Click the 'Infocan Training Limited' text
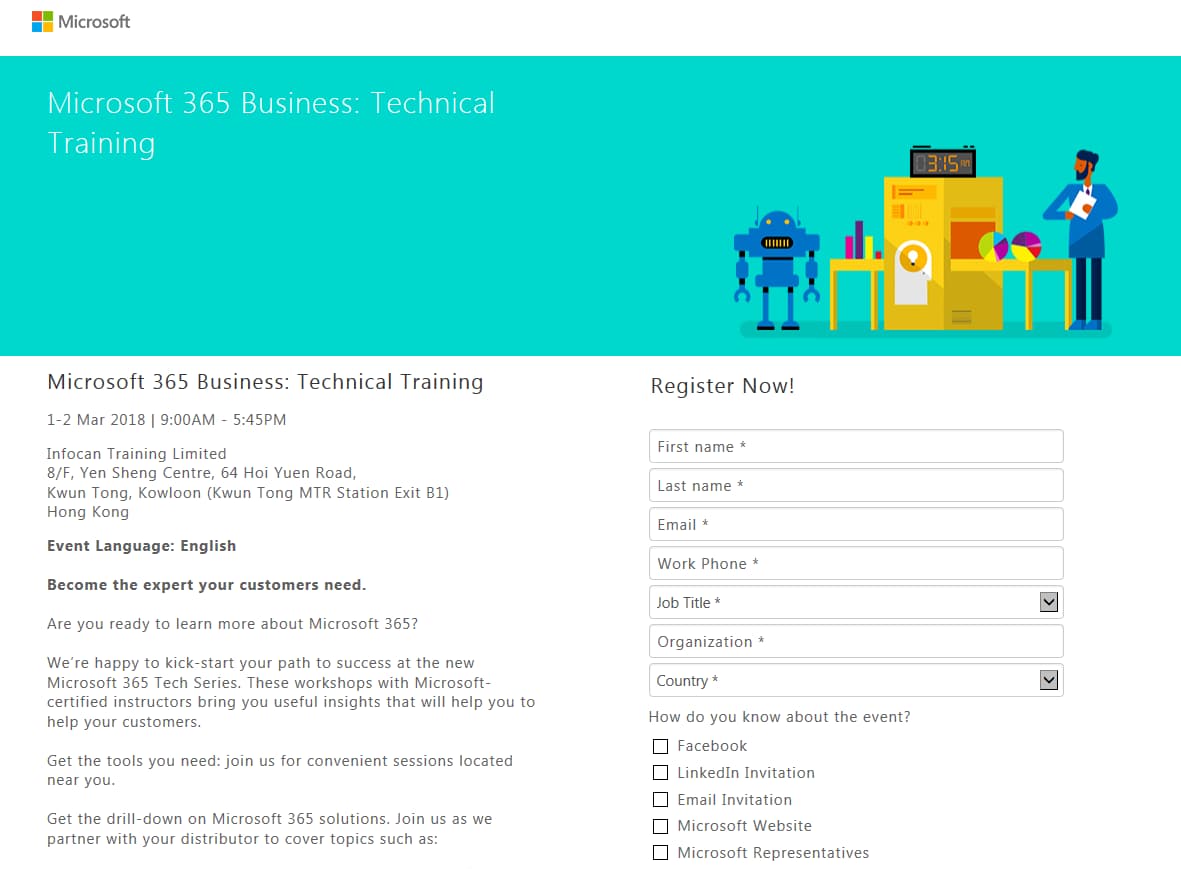The image size is (1181, 869). [136, 453]
